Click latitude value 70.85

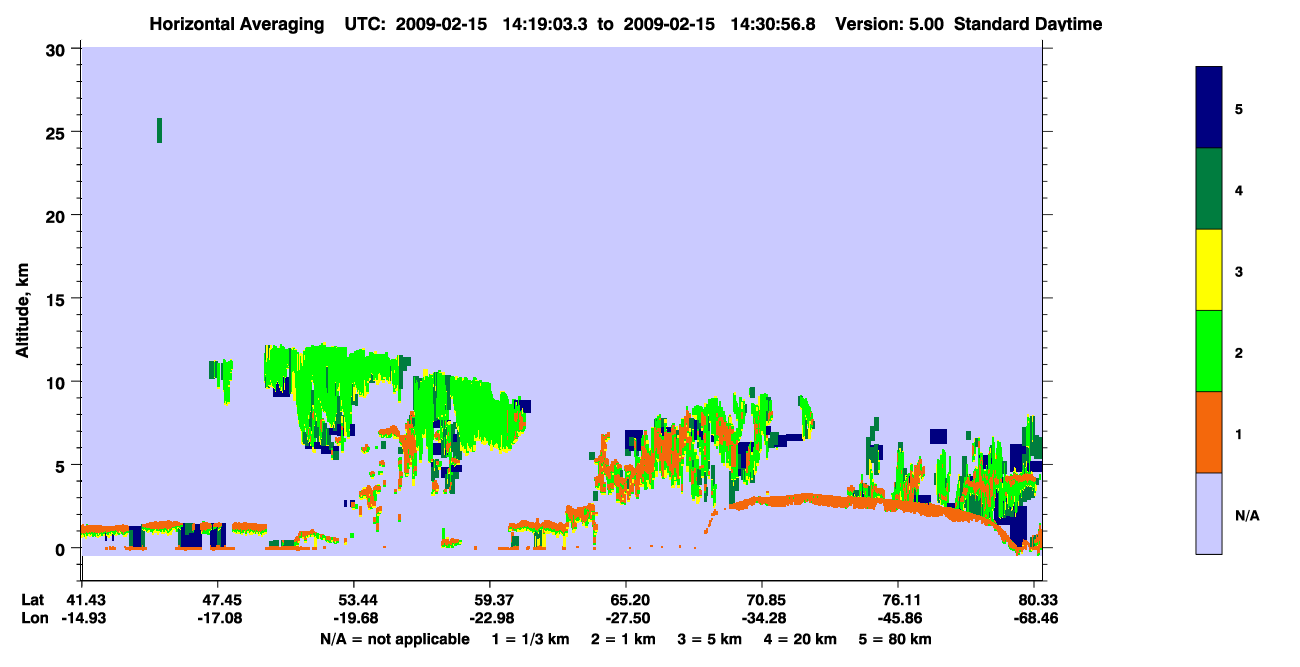click(762, 600)
